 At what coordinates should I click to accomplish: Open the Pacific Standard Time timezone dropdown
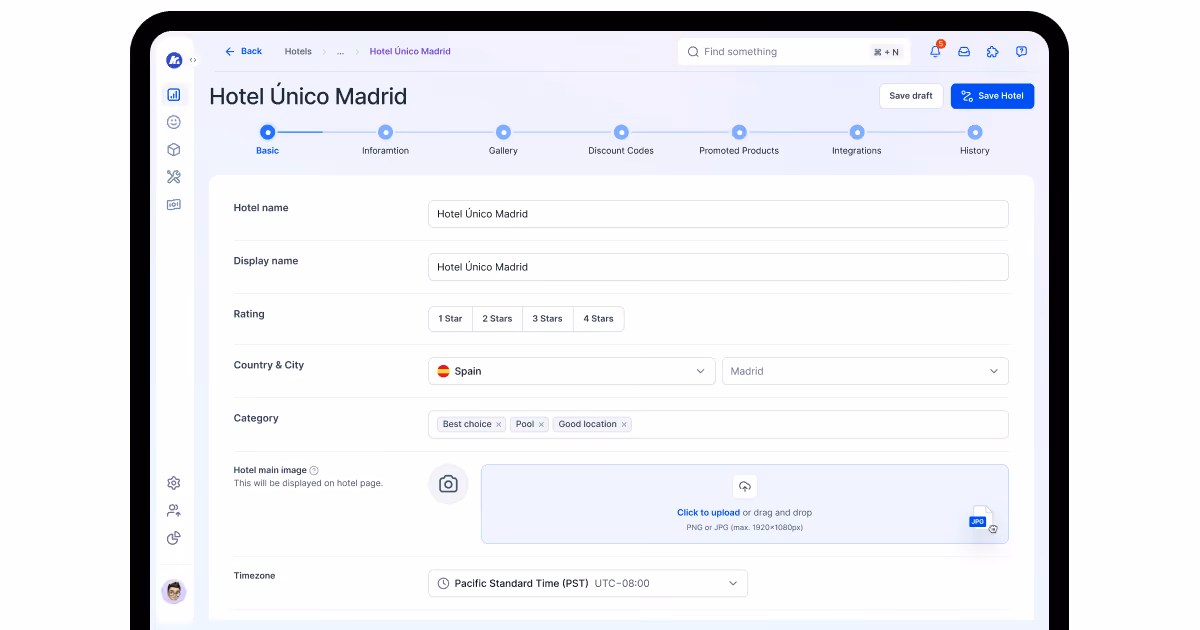point(588,583)
